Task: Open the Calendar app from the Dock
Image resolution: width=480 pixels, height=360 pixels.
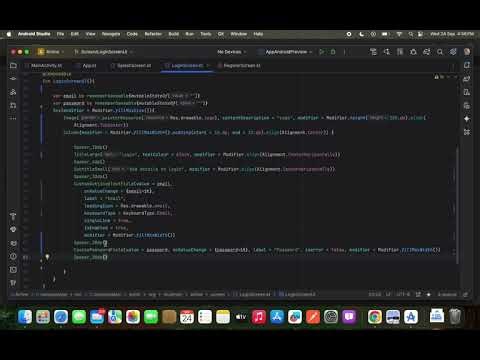Action: 187,317
